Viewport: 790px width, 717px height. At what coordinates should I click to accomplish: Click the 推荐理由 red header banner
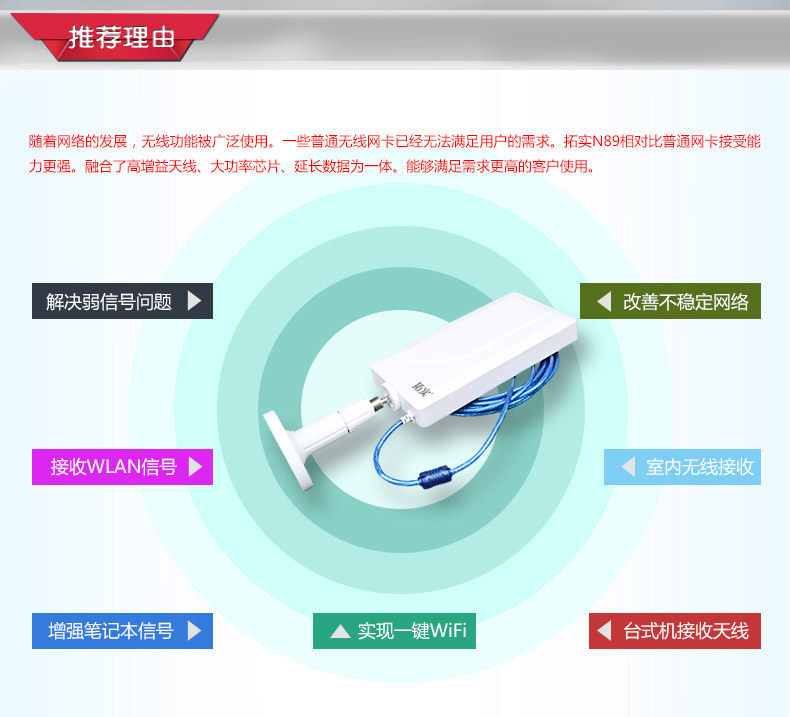115,37
